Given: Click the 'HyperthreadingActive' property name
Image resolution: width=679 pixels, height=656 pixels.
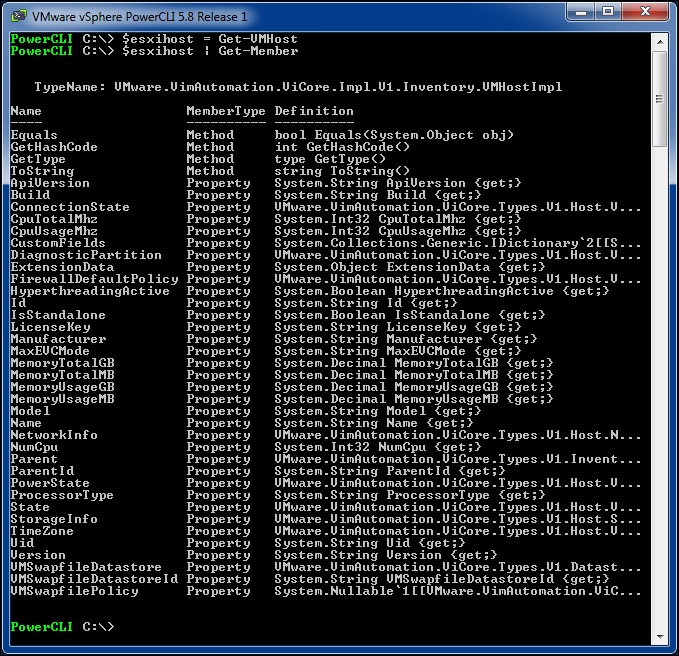Looking at the screenshot, I should tap(90, 291).
